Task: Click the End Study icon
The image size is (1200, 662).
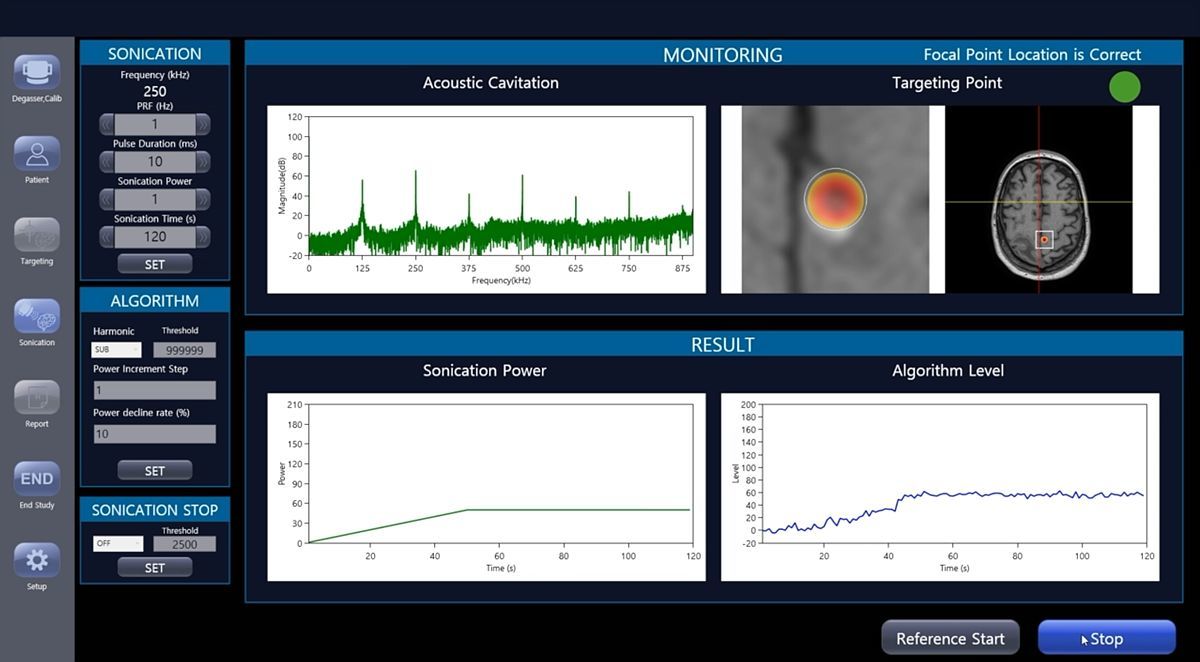Action: 37,479
